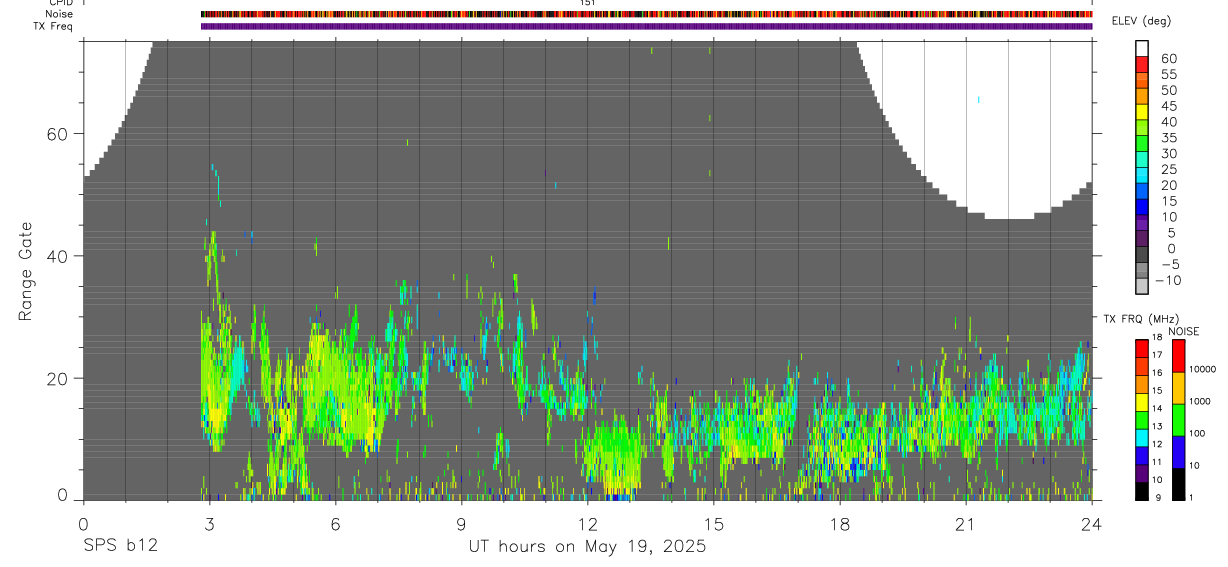Click the red 60 degree elevation swatch
This screenshot has height=567, width=1228.
pos(1141,63)
